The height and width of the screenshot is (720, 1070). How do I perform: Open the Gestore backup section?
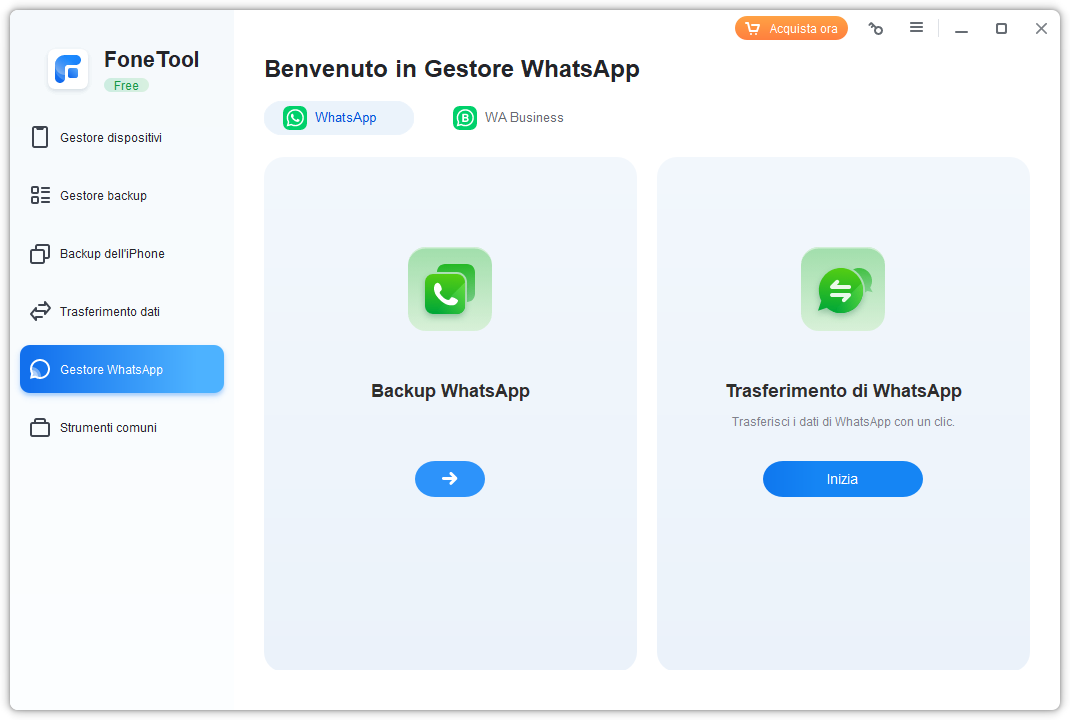(103, 196)
